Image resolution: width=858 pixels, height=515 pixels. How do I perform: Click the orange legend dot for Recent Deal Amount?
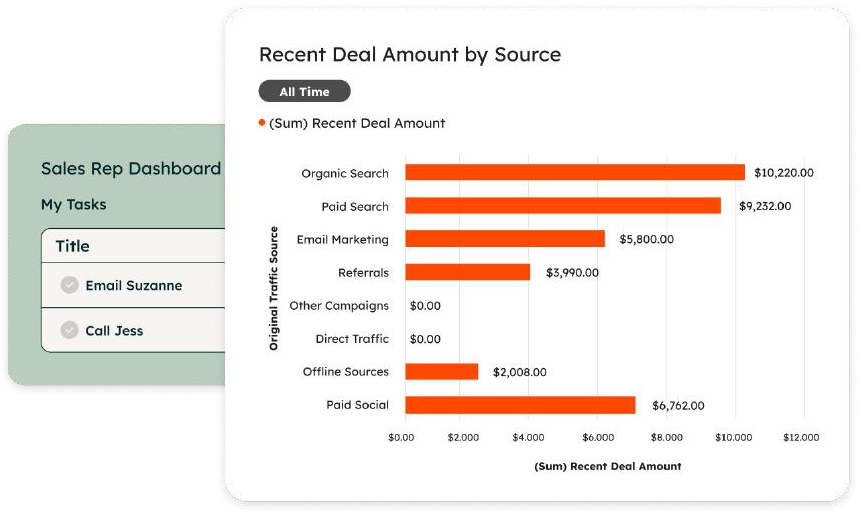[x=262, y=123]
